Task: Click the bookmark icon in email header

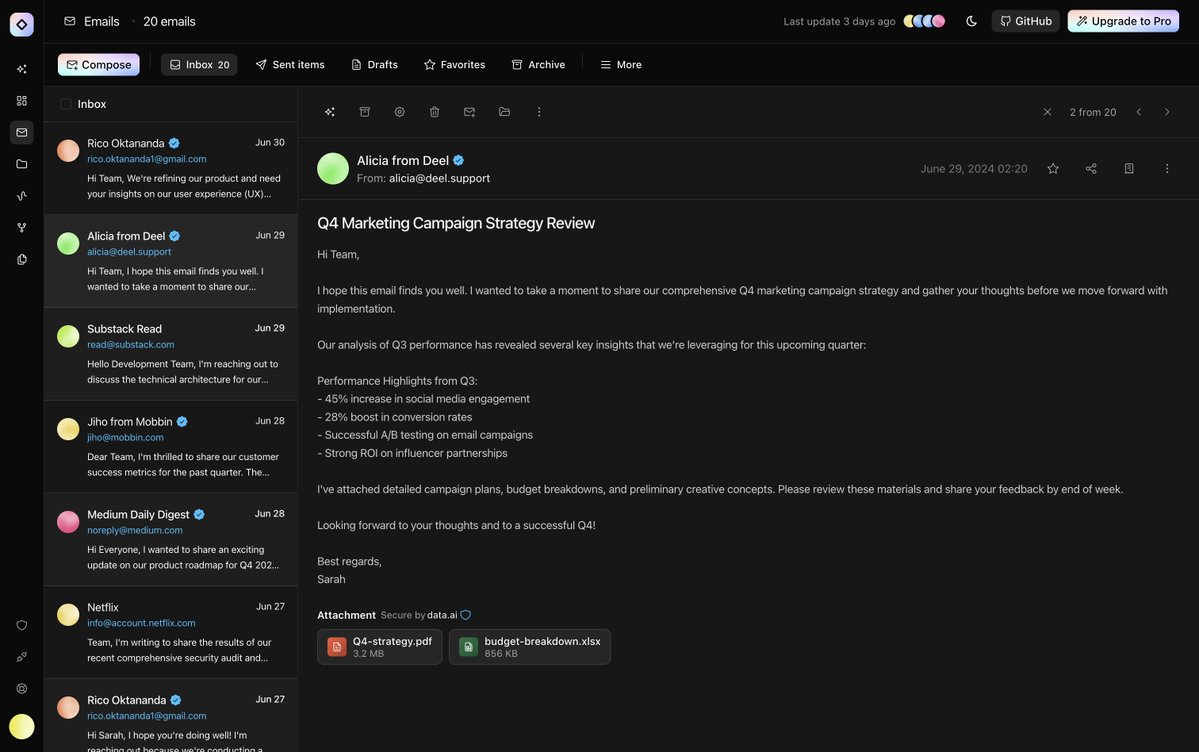Action: [1129, 168]
